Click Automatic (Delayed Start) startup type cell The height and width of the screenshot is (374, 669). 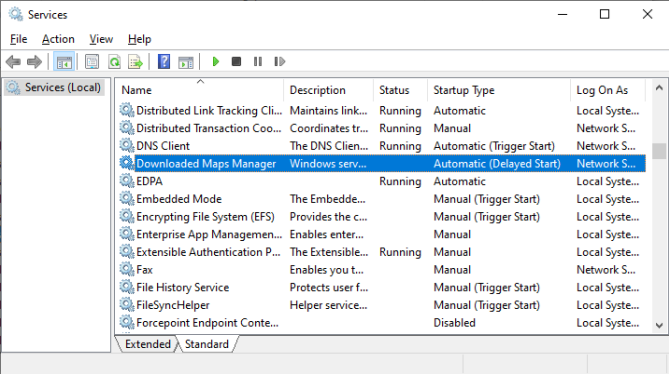497,164
